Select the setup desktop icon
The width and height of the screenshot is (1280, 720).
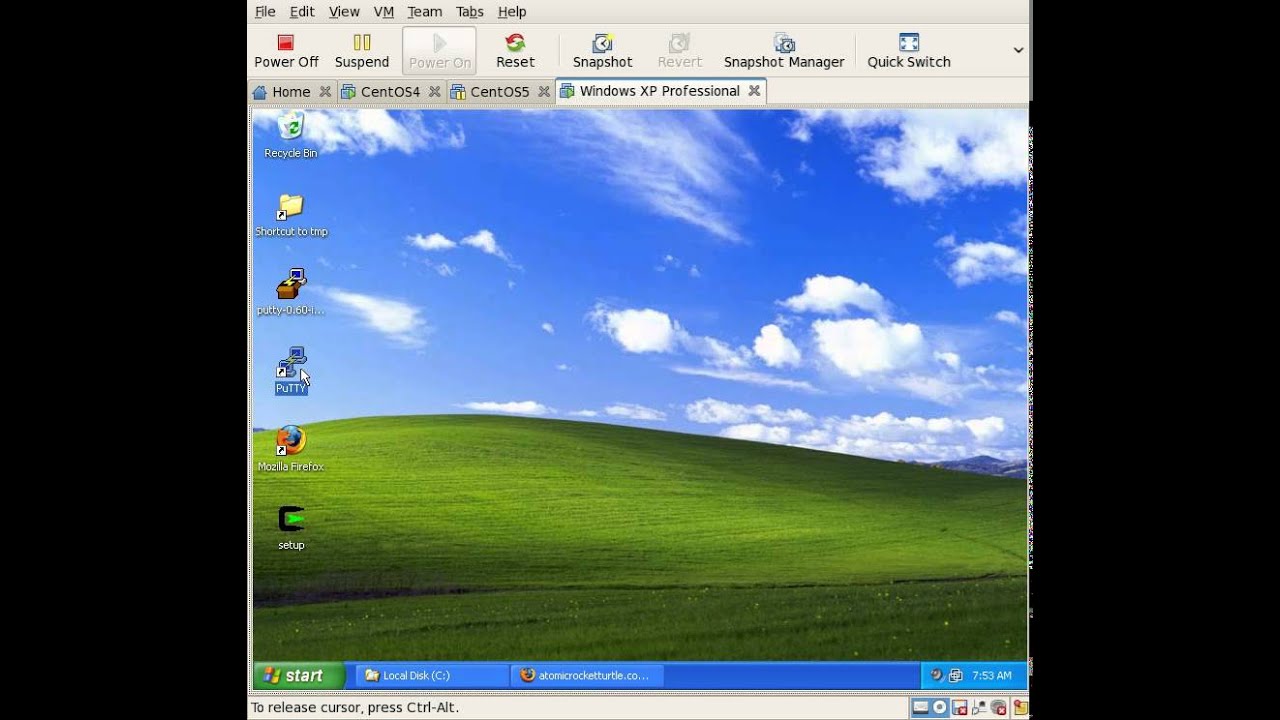(x=291, y=527)
